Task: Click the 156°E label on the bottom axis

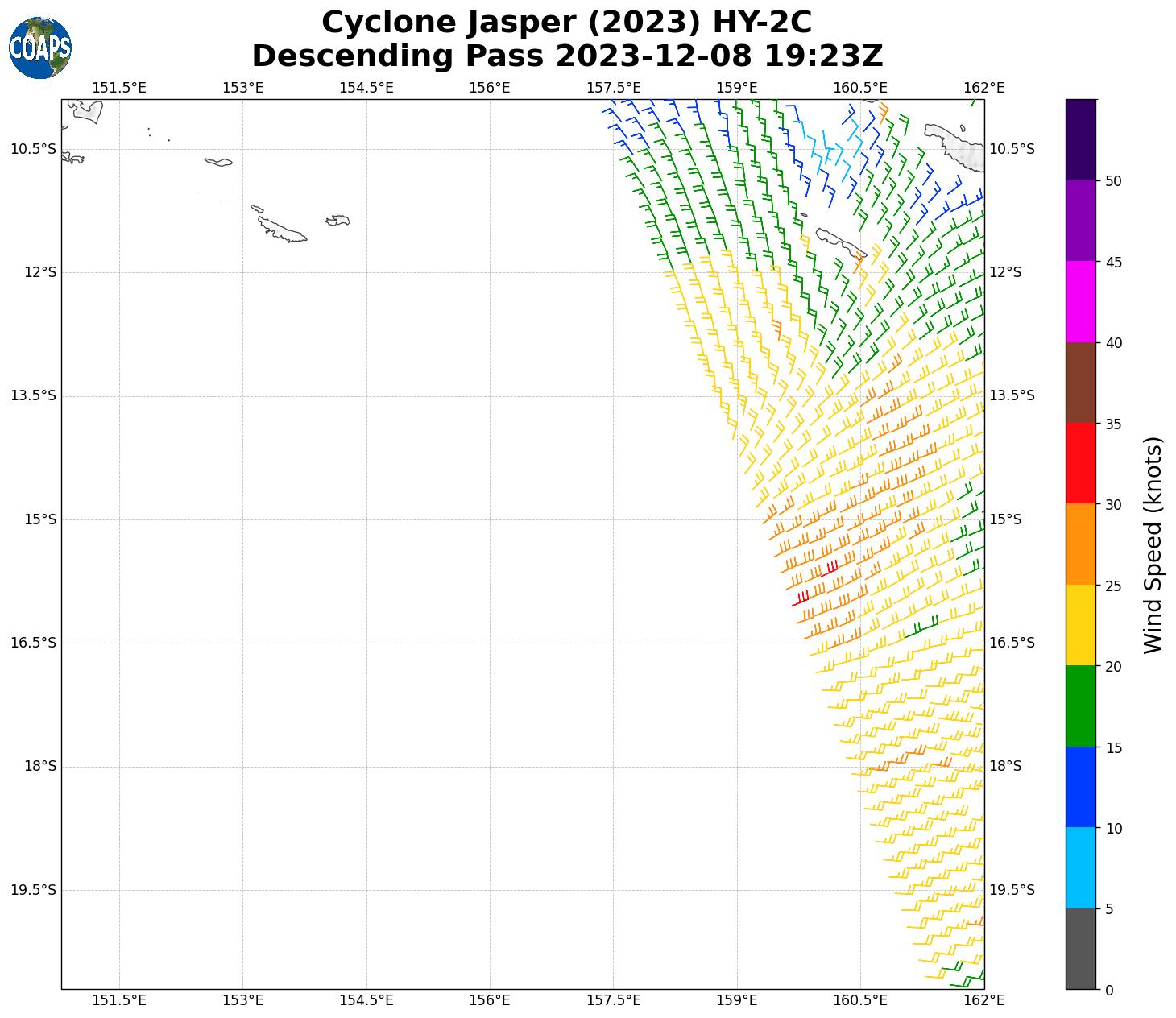Action: (490, 1000)
